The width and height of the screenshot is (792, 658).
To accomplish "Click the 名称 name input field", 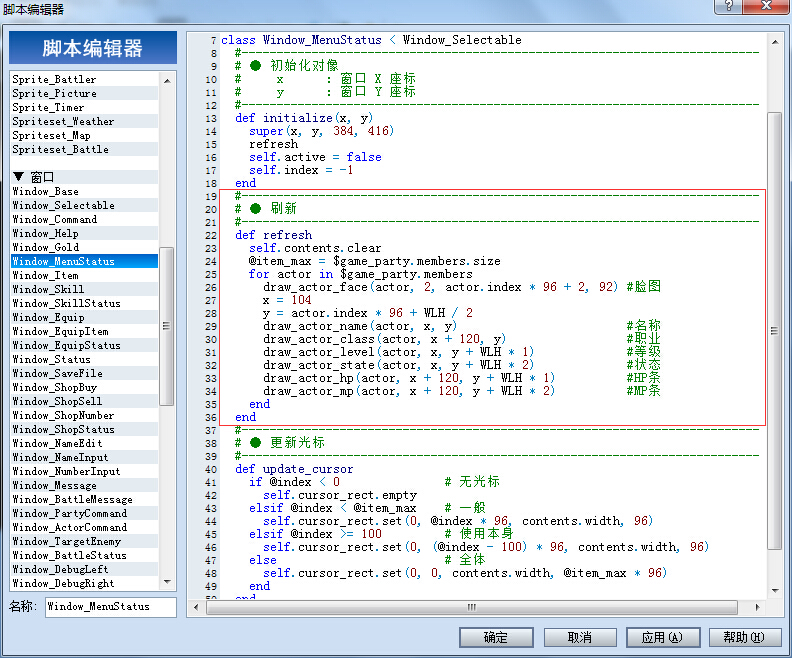I will point(111,606).
